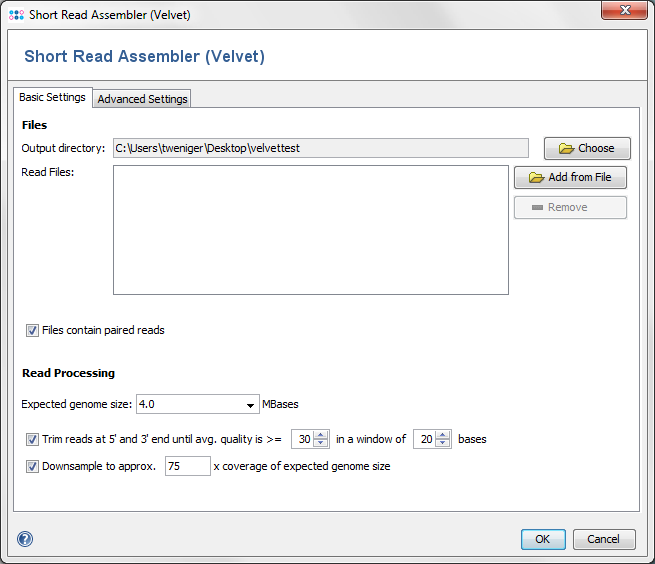
Task: Click the minus icon on Remove button
Action: tap(537, 208)
